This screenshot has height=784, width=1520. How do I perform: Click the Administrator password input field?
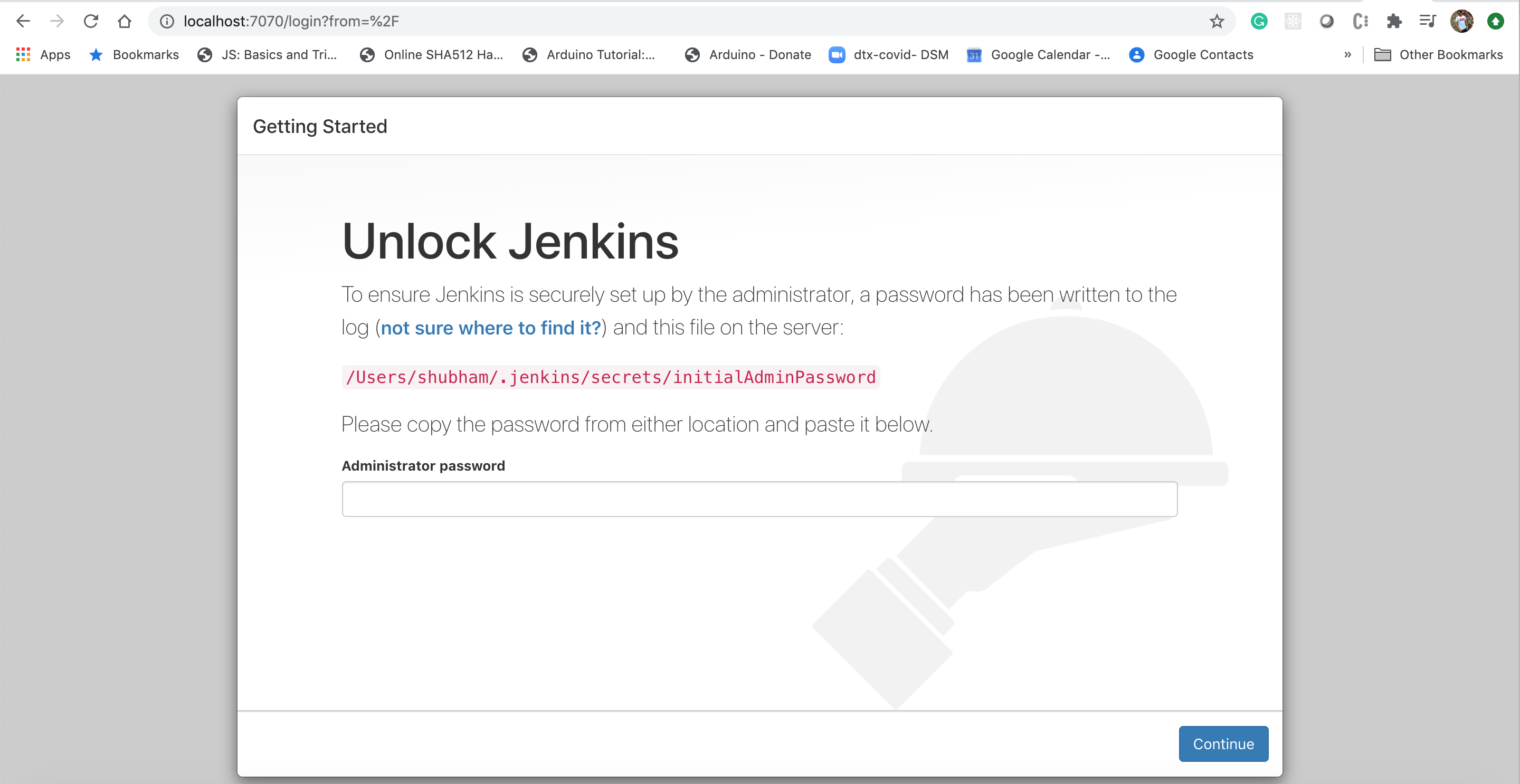coord(759,499)
